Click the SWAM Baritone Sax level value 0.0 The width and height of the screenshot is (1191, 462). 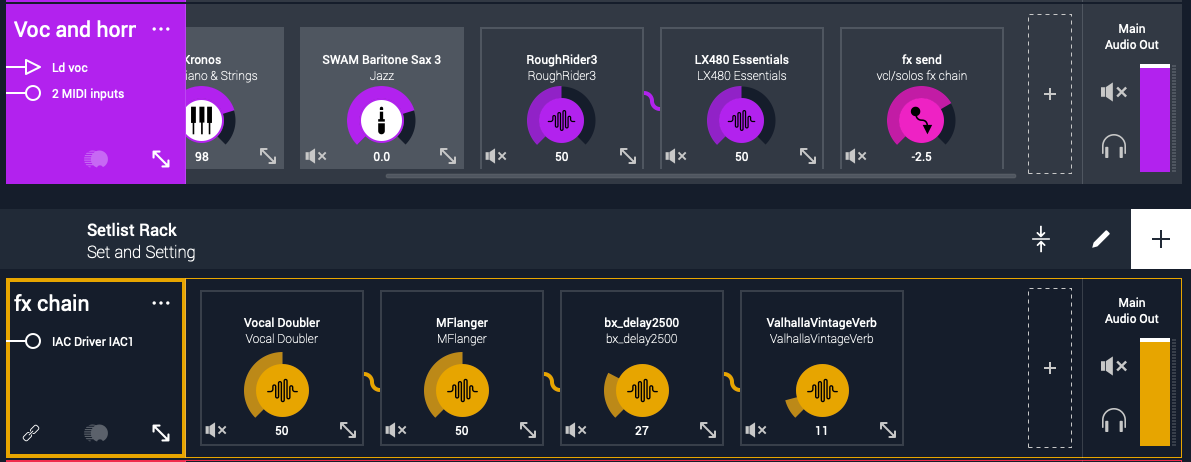(x=381, y=157)
